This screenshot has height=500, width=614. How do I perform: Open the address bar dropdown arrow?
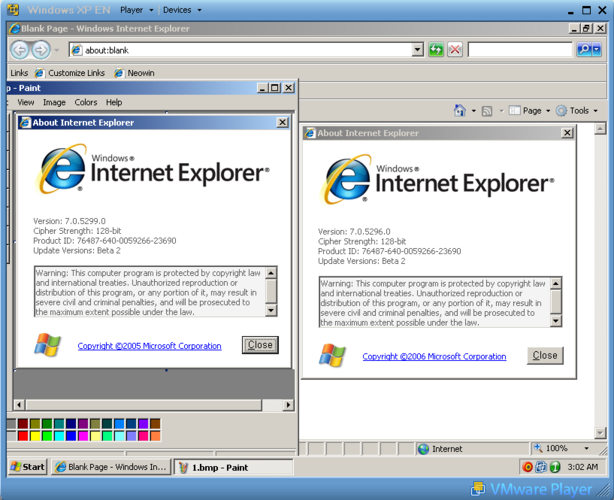tap(418, 49)
